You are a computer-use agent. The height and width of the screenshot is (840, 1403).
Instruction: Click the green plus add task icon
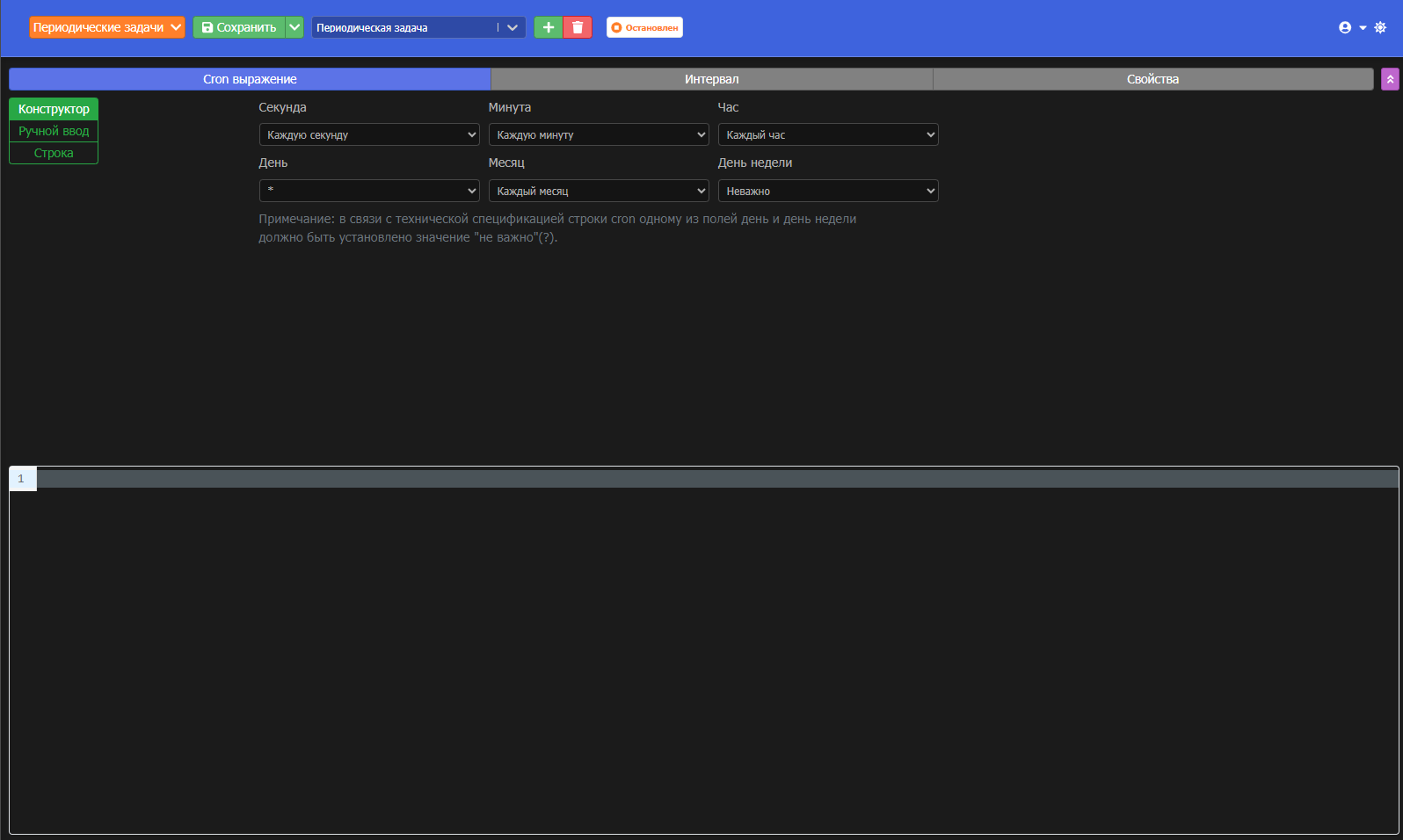point(548,27)
